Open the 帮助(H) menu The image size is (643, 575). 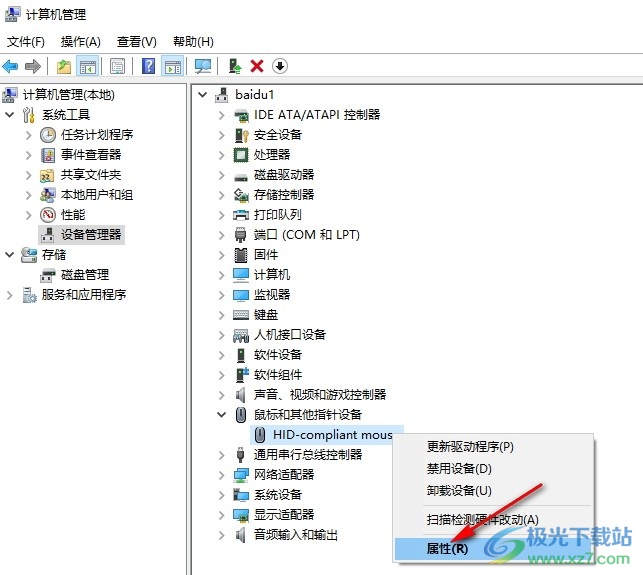(193, 41)
